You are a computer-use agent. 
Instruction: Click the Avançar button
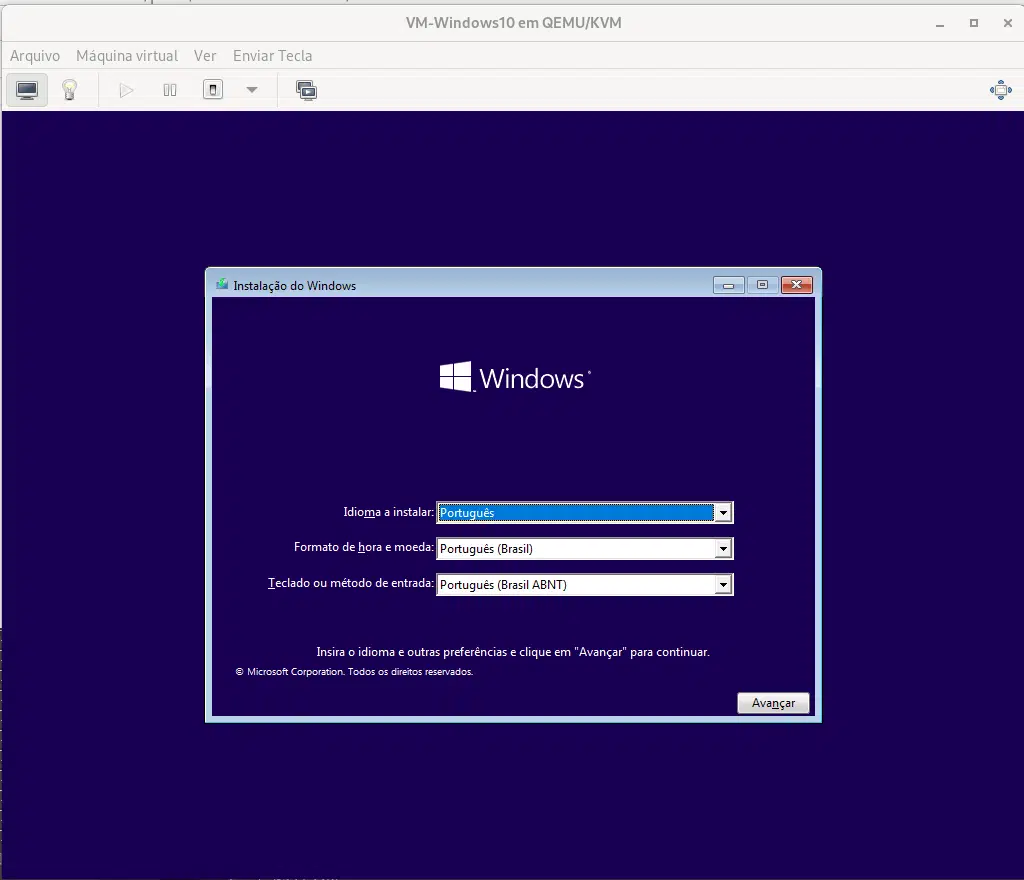[773, 703]
